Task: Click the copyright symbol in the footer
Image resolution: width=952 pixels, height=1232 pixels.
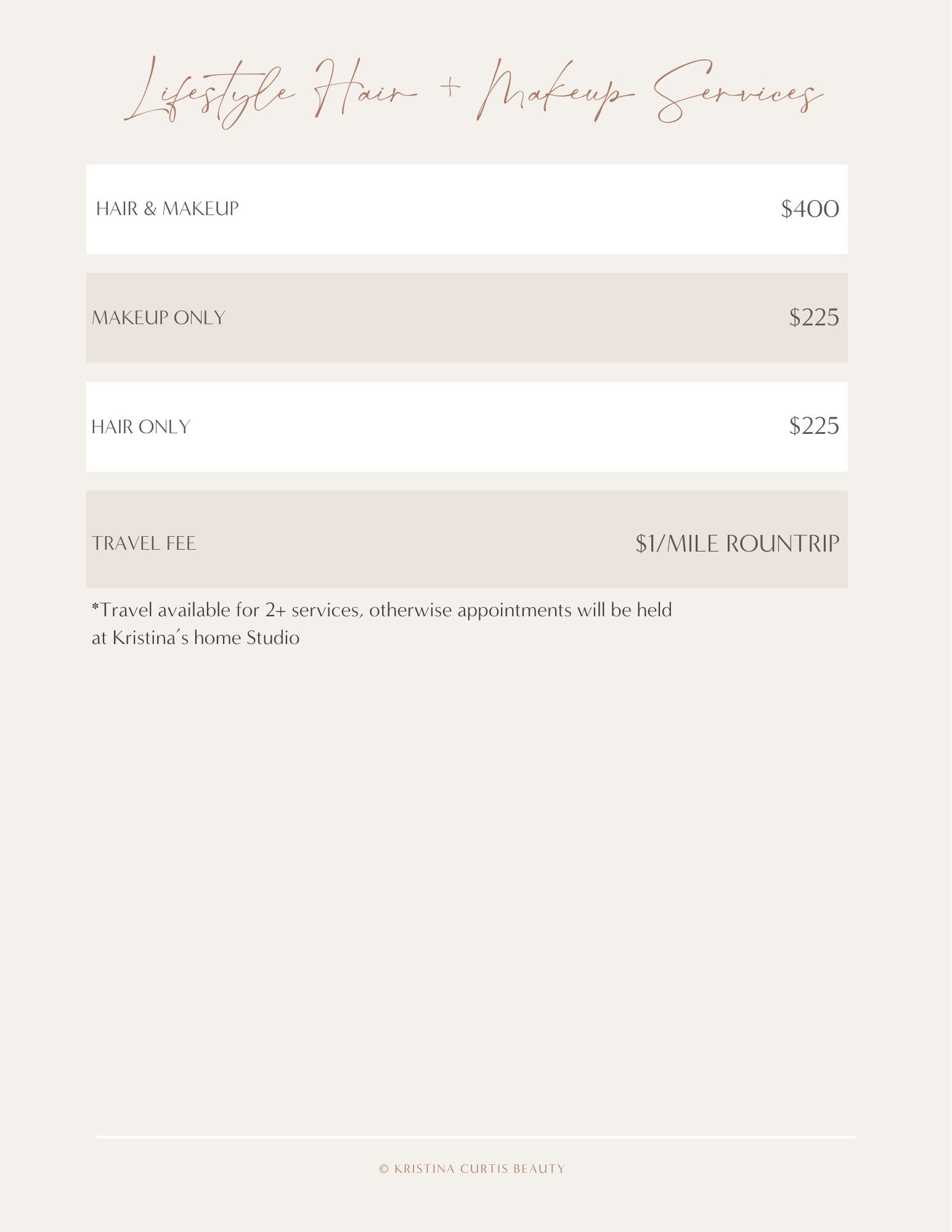Action: 384,1169
